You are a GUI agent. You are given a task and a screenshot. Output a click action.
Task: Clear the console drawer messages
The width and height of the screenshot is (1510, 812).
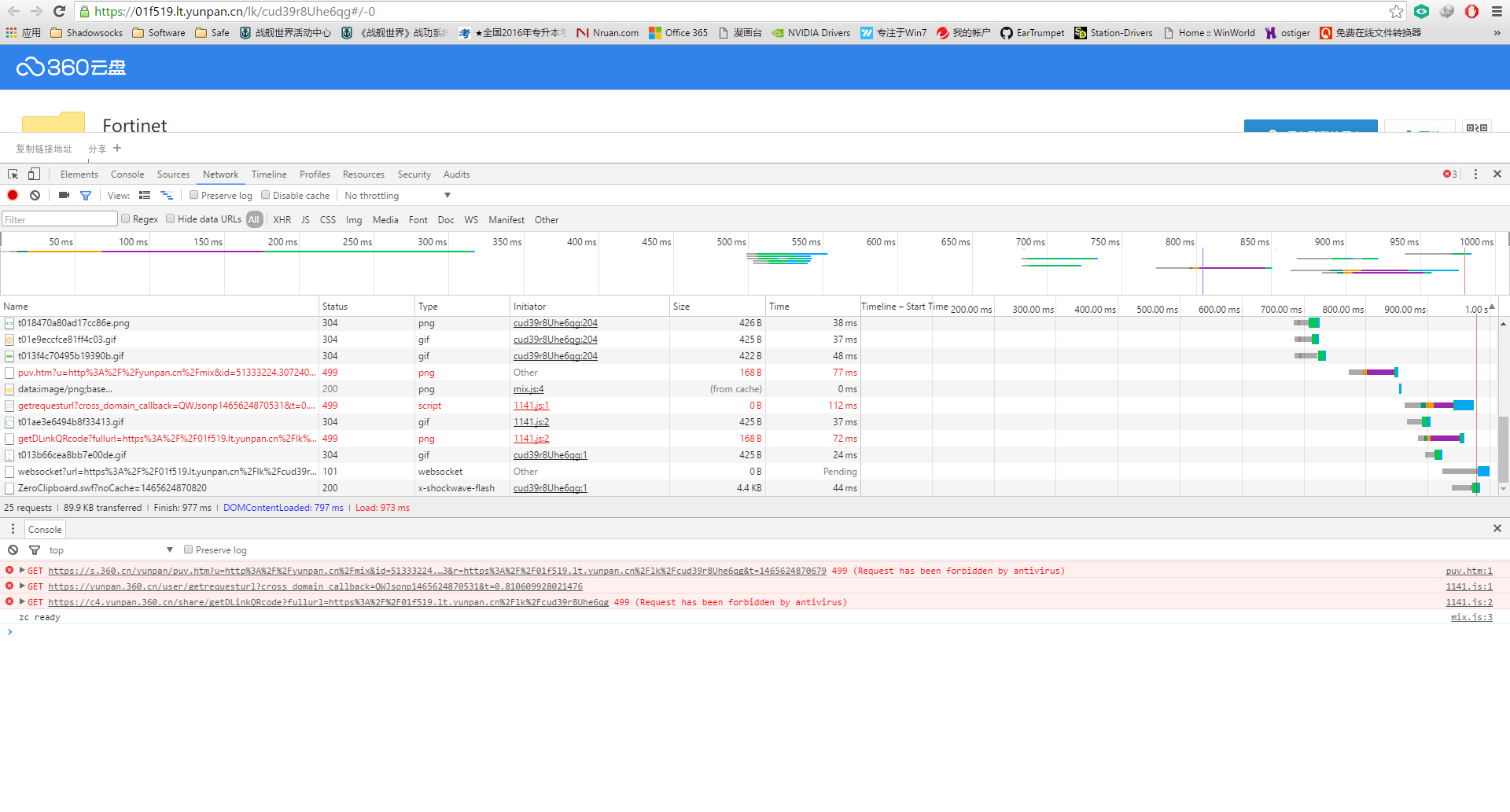(13, 550)
